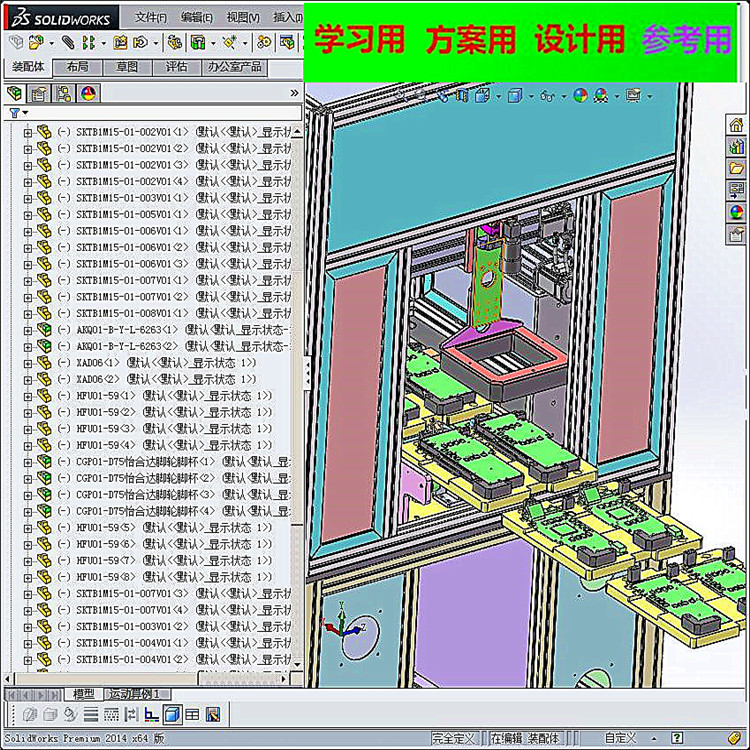Click the tree's vertical scrollbar down arrow
The height and width of the screenshot is (750, 750).
point(297,664)
